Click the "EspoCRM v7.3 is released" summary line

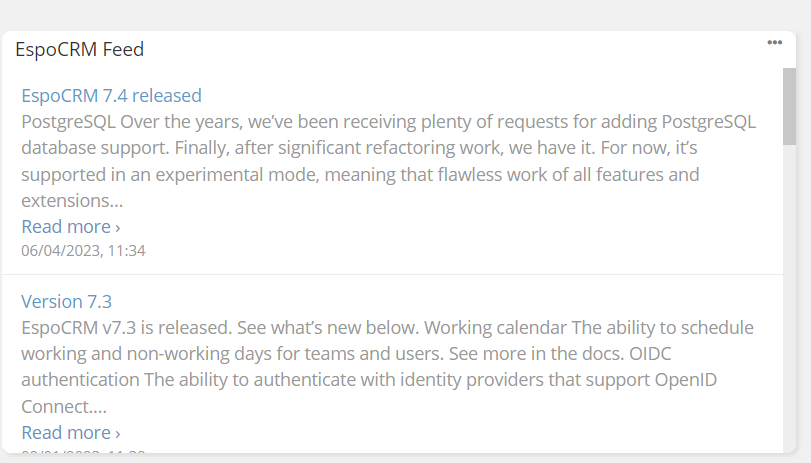click(387, 328)
